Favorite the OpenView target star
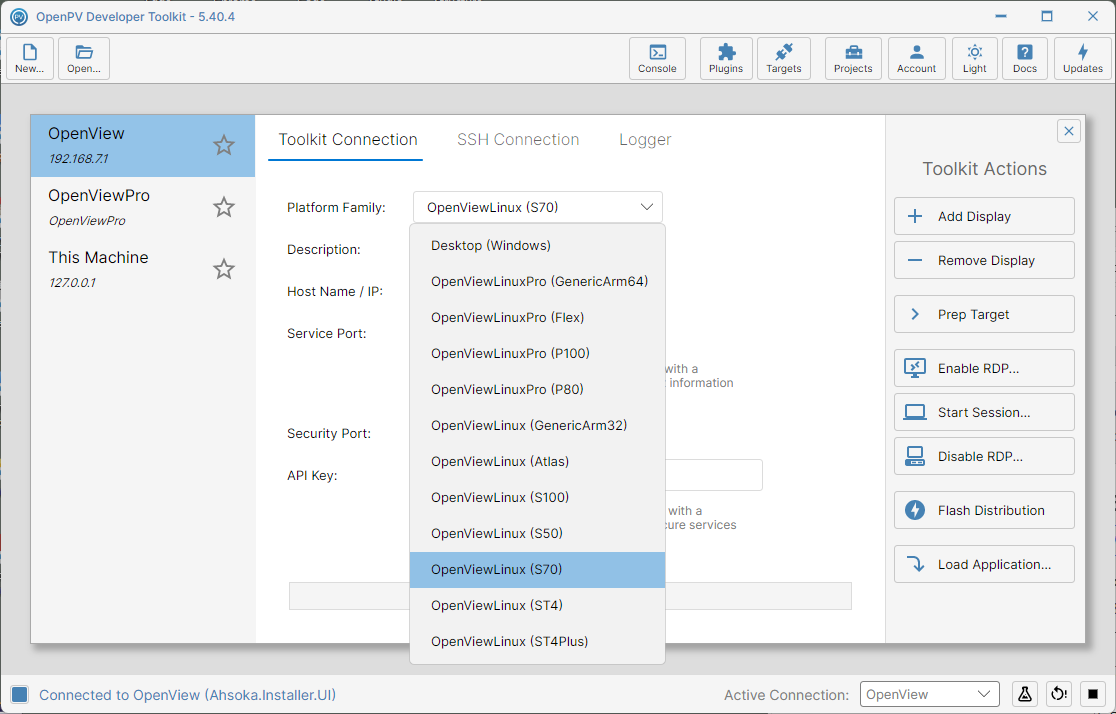The width and height of the screenshot is (1116, 714). coord(223,145)
